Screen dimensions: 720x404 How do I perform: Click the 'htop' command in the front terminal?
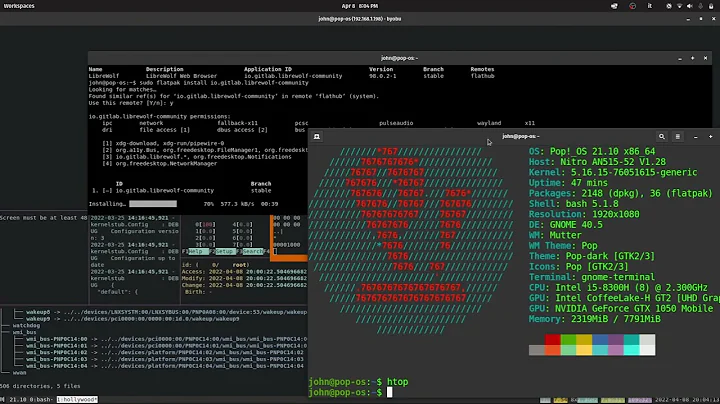(x=397, y=382)
